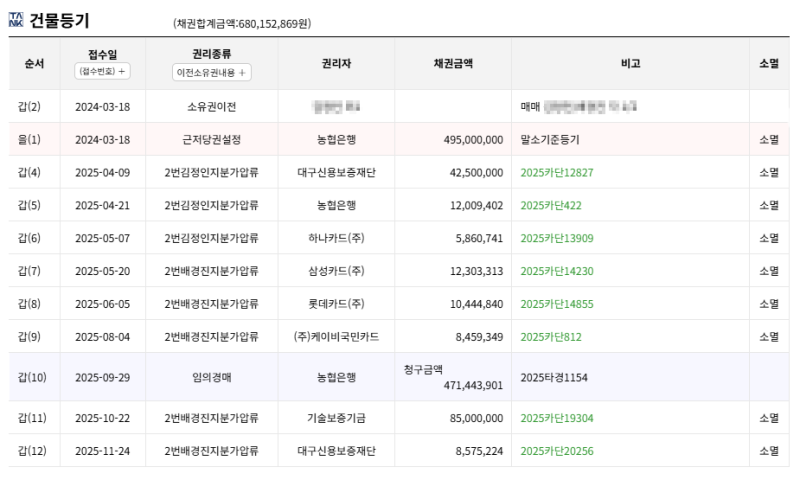Image resolution: width=800 pixels, height=480 pixels.
Task: Click the amount 8,575,224
Action: coord(479,451)
